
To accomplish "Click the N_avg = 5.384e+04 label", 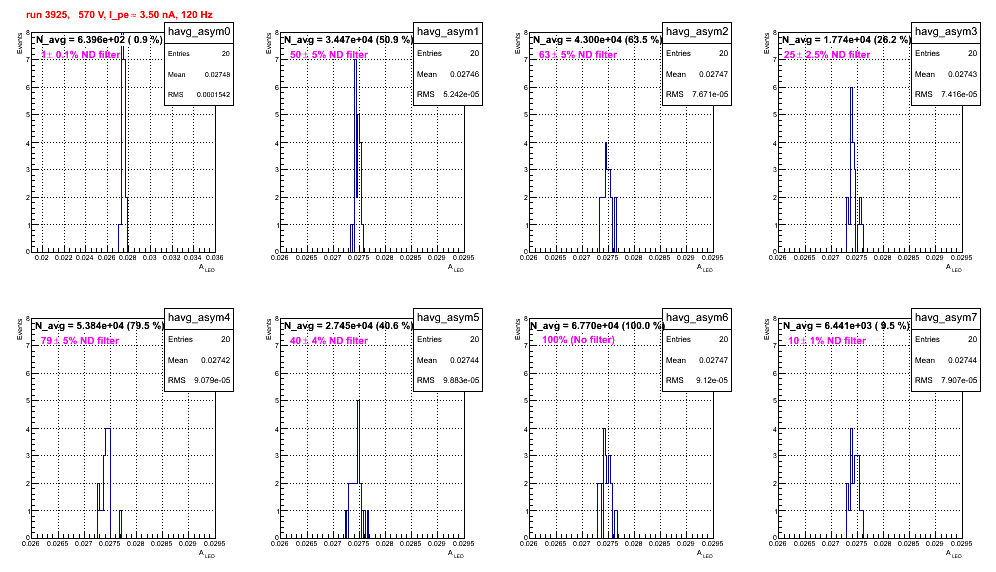I will pos(98,326).
